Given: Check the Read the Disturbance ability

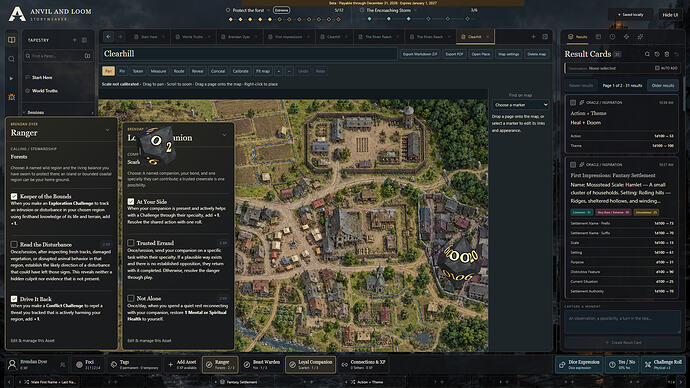Looking at the screenshot, I should (14, 244).
